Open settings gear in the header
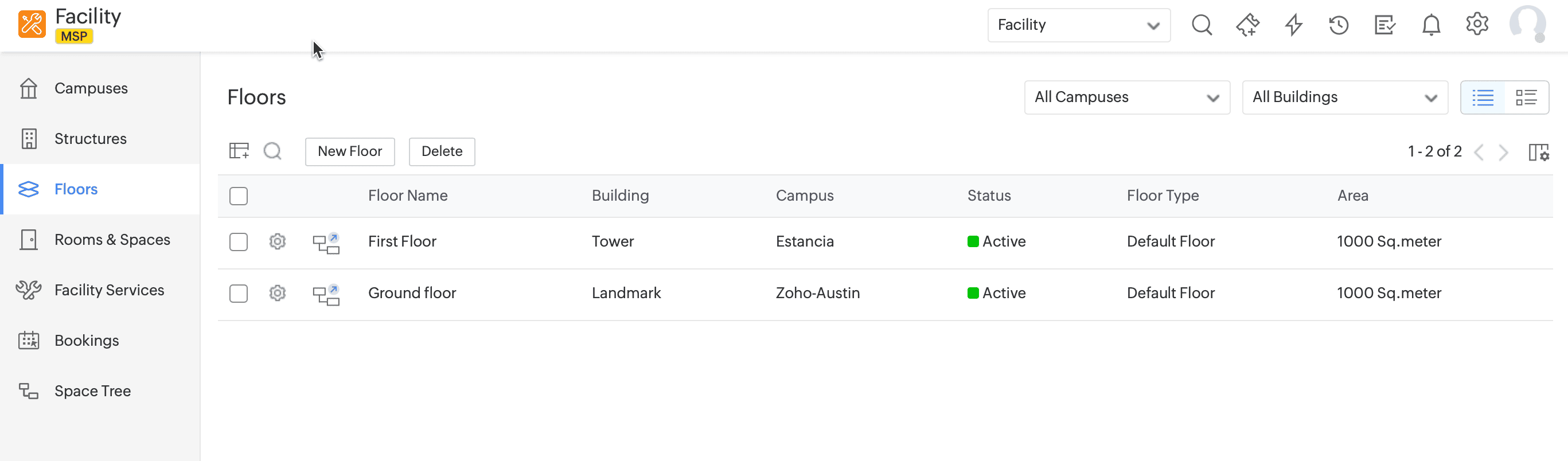The height and width of the screenshot is (461, 1568). (x=1477, y=25)
